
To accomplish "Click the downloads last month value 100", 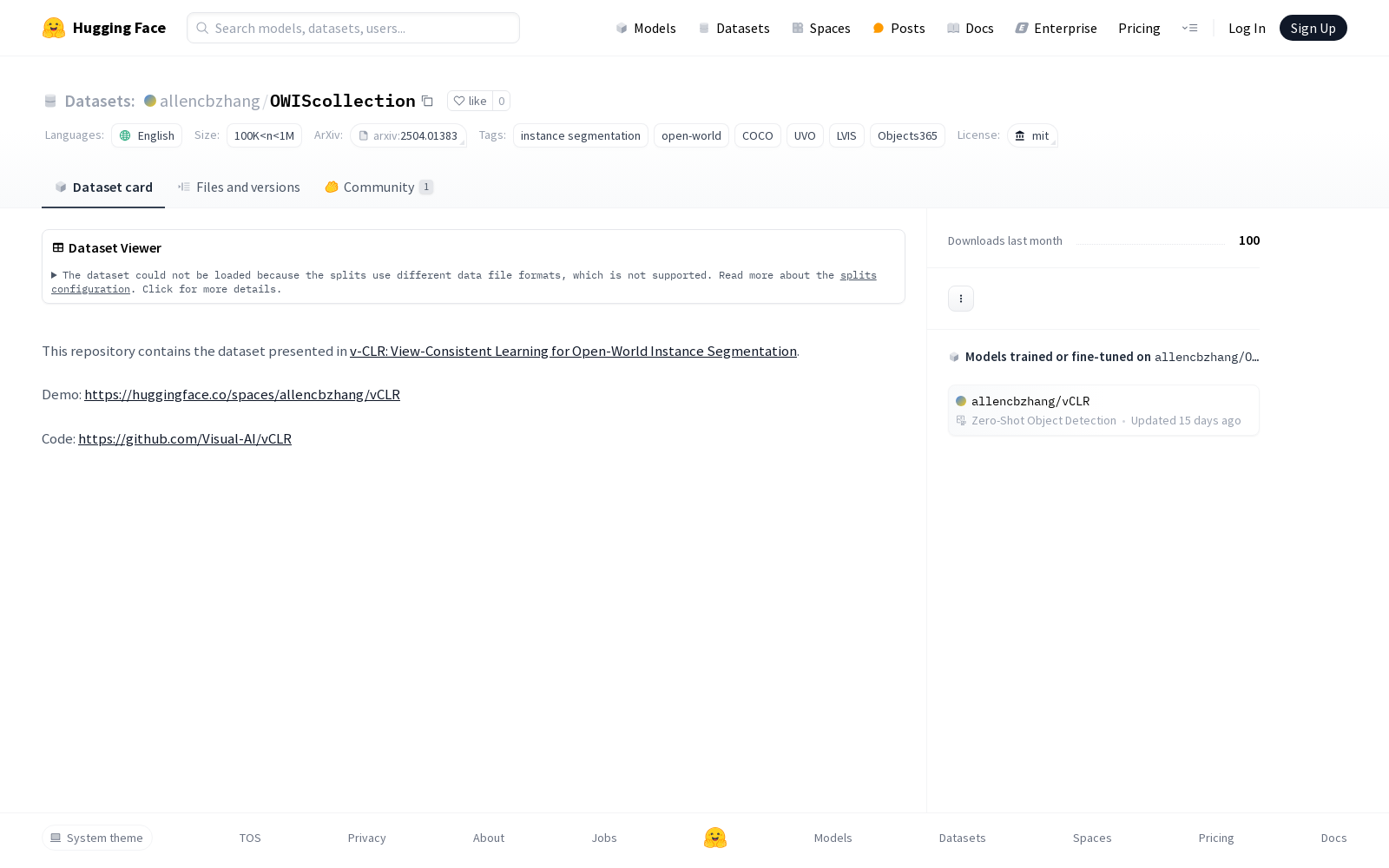I will coord(1249,240).
